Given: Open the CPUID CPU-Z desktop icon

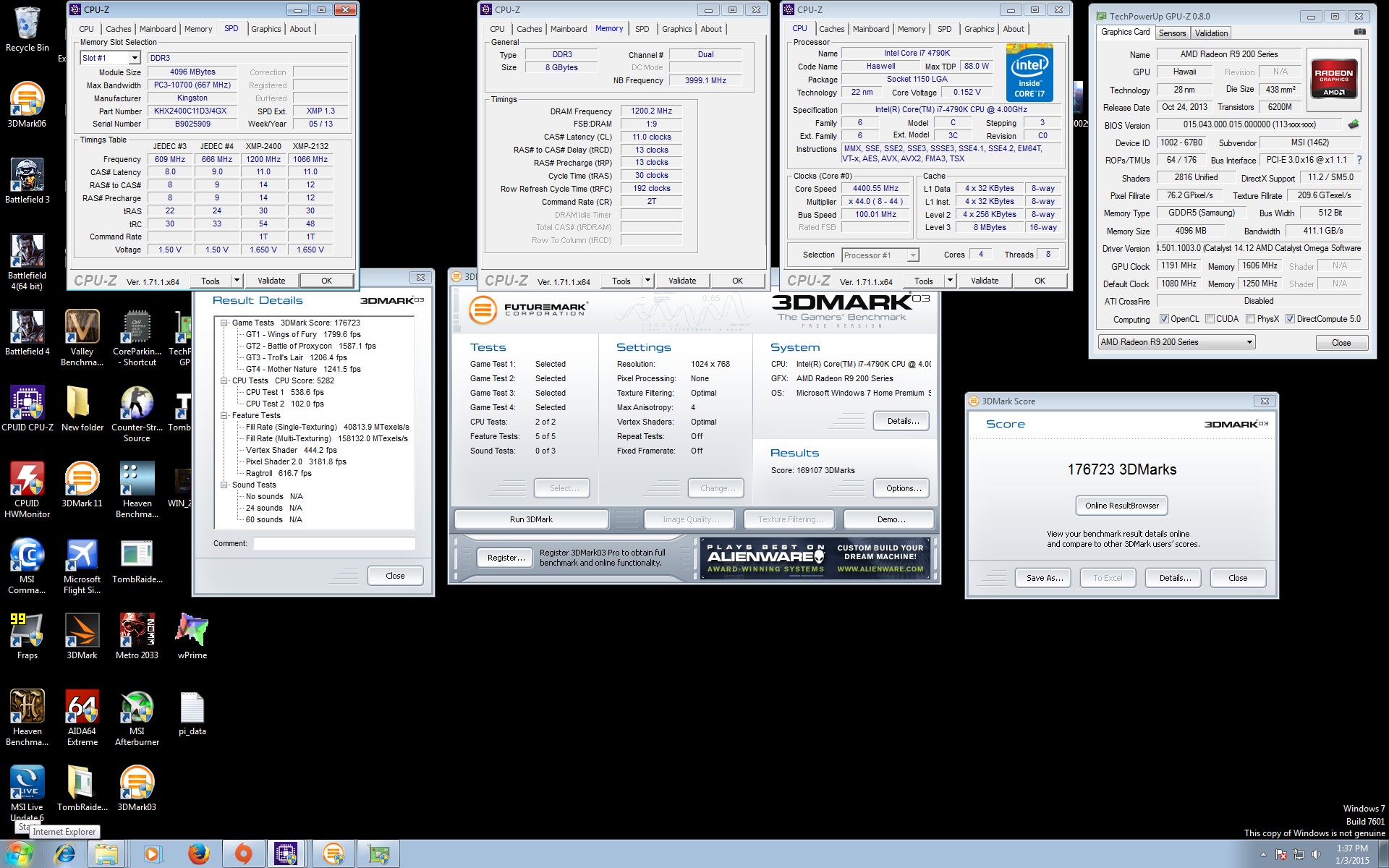Looking at the screenshot, I should [27, 409].
